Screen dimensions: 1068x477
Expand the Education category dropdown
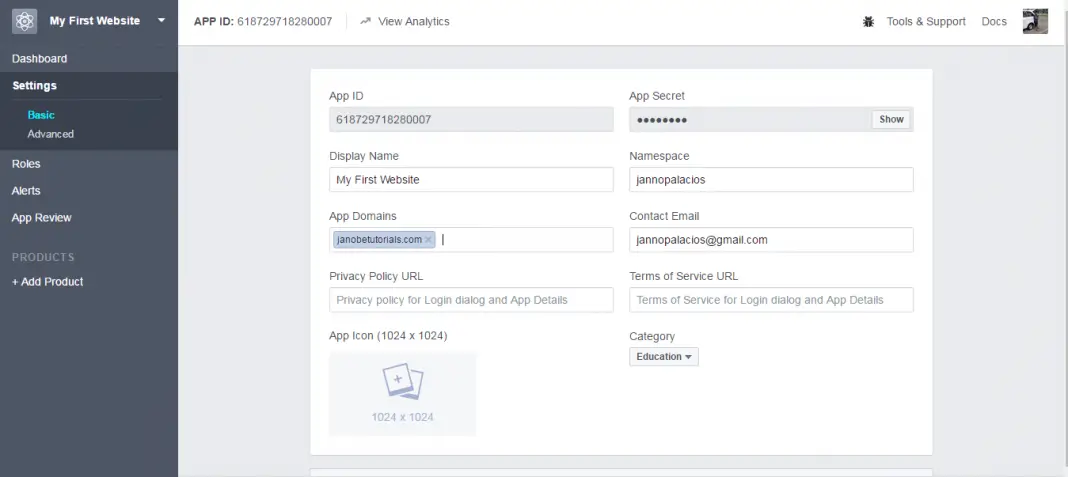click(664, 357)
